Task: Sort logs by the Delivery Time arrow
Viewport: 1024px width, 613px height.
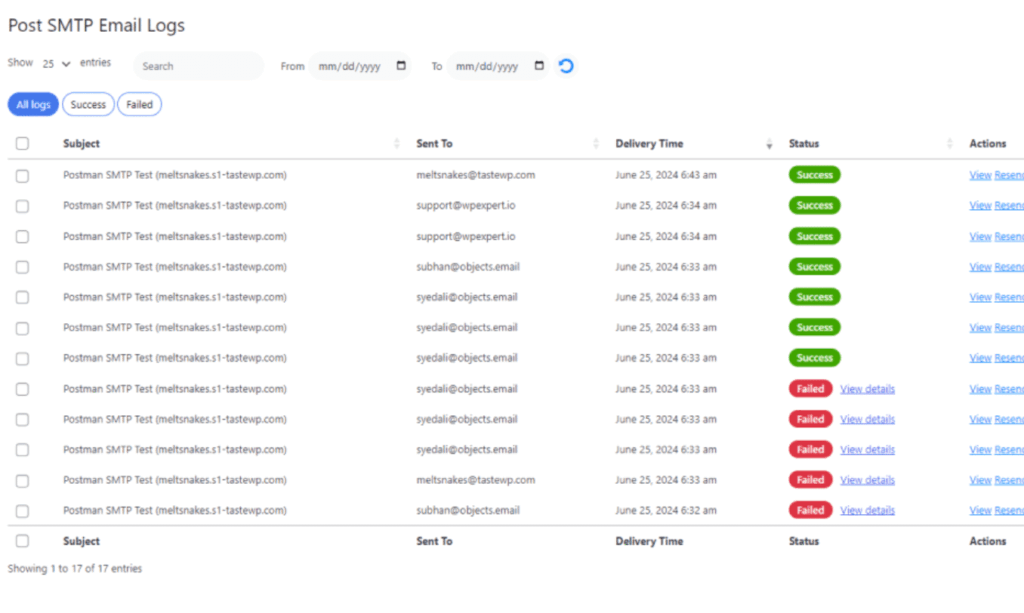Action: [x=768, y=144]
